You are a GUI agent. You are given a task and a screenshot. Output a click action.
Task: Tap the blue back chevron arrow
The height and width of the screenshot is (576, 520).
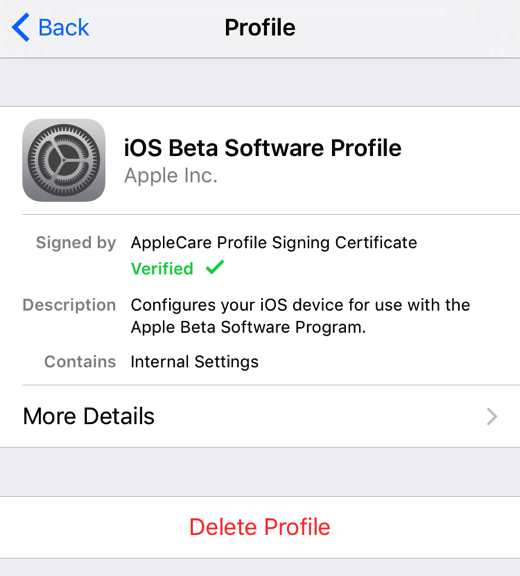click(21, 27)
